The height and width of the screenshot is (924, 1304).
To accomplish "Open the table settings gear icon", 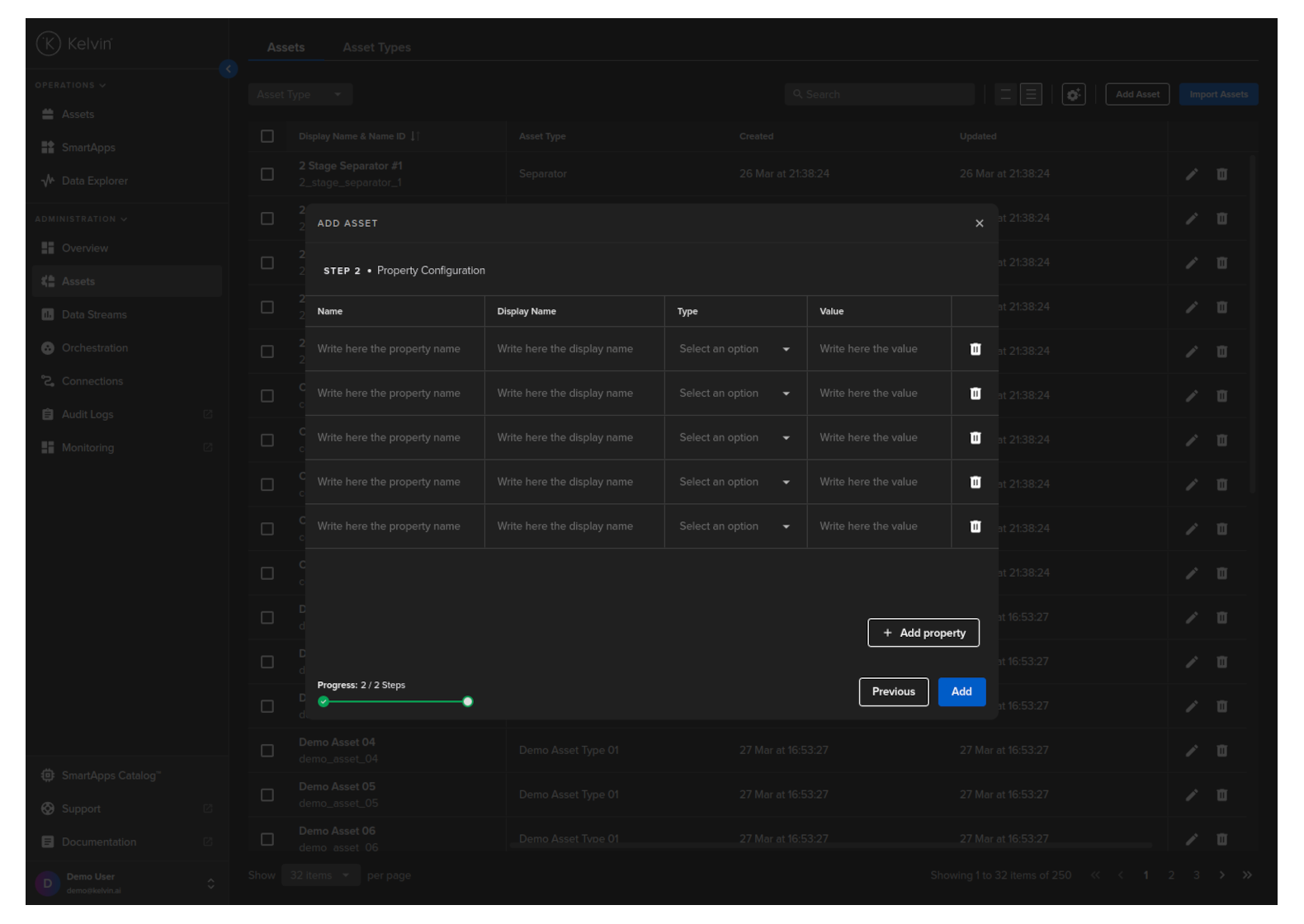I will (1073, 95).
